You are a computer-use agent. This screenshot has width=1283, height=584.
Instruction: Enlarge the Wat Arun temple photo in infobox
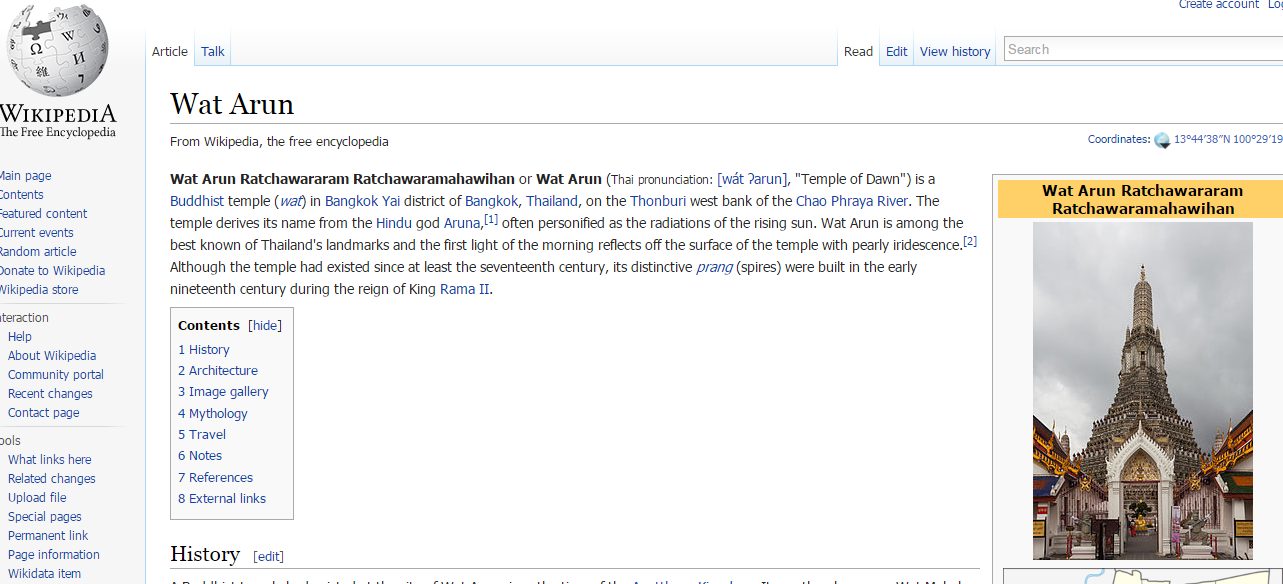(1143, 391)
